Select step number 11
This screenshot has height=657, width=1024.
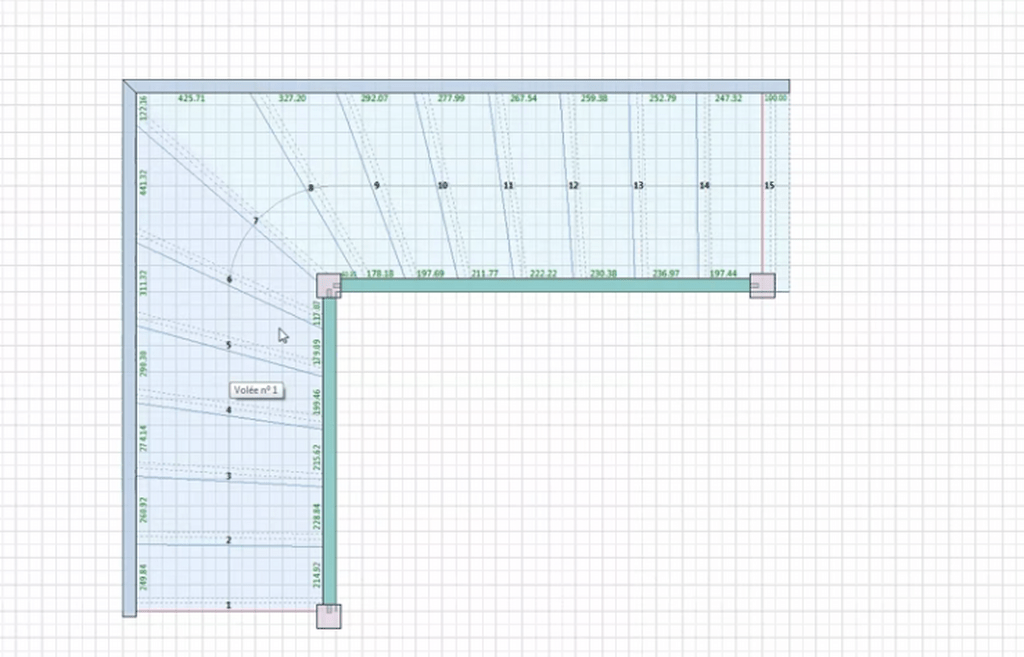508,185
